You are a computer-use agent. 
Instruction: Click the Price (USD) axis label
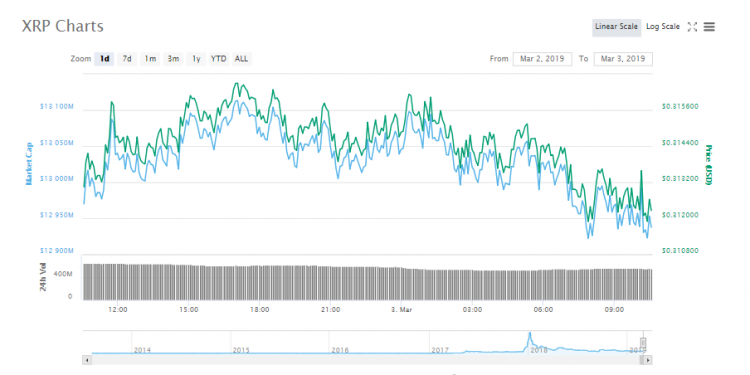click(708, 165)
